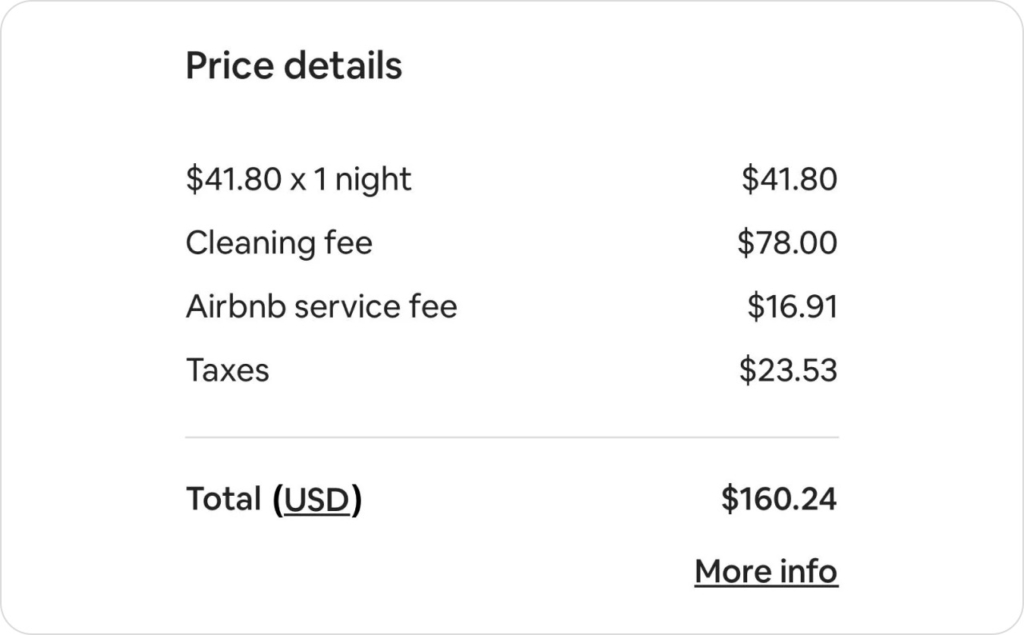Select the Total row in price summary
The width and height of the screenshot is (1024, 635).
(x=511, y=499)
